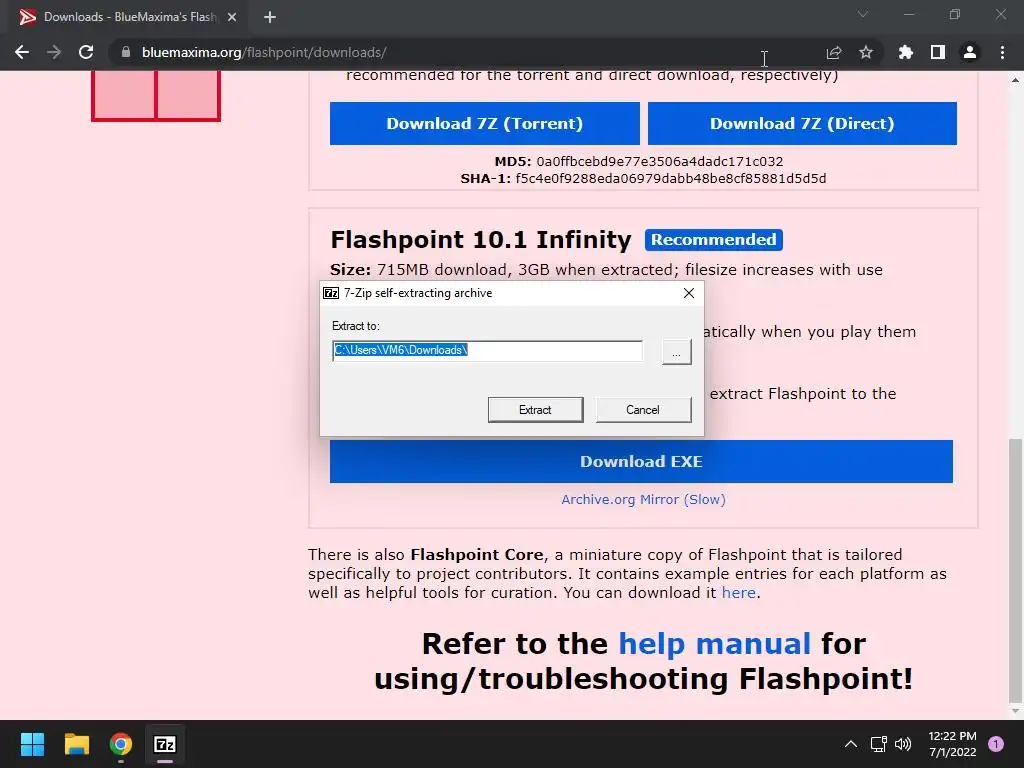Toggle the browser side panel icon
Screen dimensions: 1024x768
937,52
